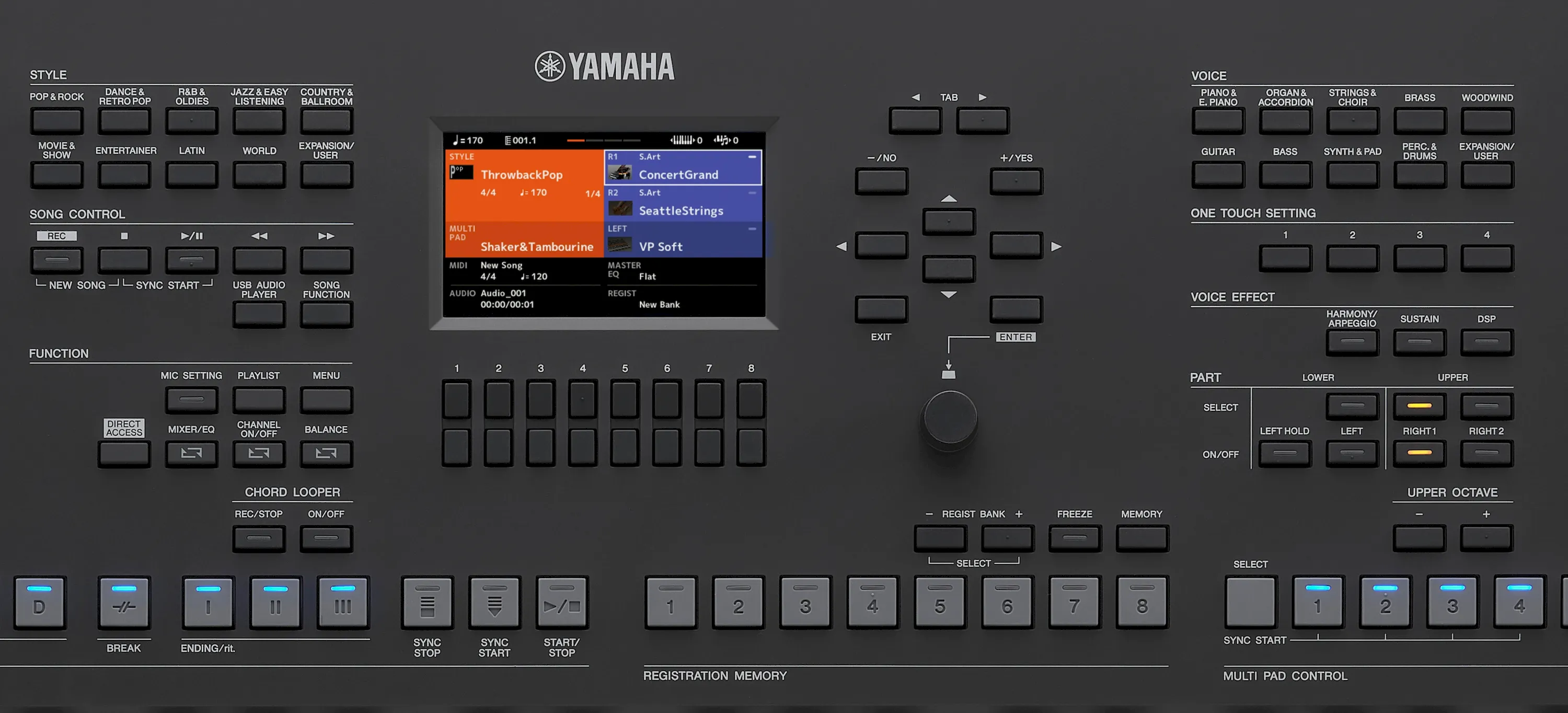This screenshot has width=1568, height=713.
Task: Move cursor left with left arrow button
Action: (x=881, y=245)
